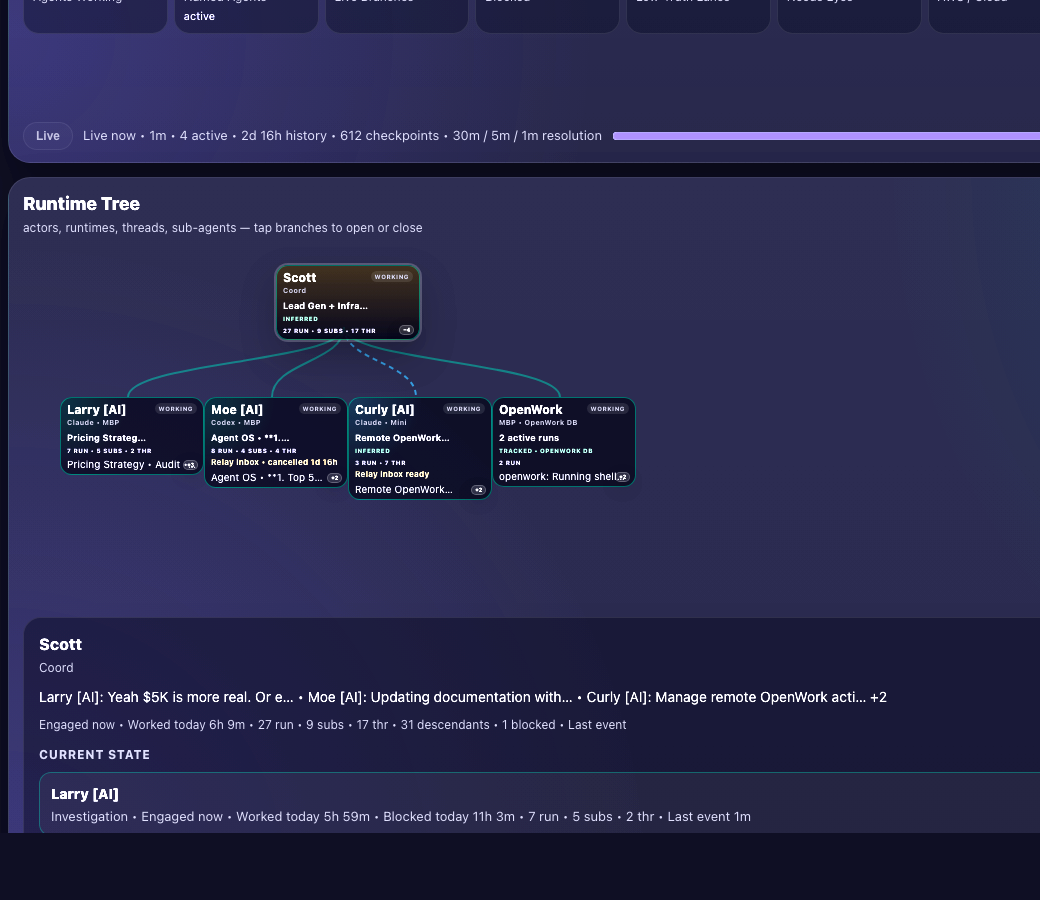The width and height of the screenshot is (1040, 900).
Task: Click the WORKING badge on OpenWork
Action: pos(607,409)
